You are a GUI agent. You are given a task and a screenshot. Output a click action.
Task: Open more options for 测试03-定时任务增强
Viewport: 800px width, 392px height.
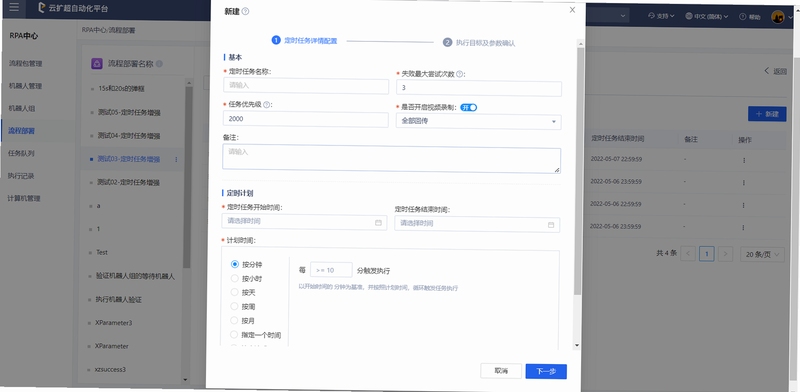177,160
